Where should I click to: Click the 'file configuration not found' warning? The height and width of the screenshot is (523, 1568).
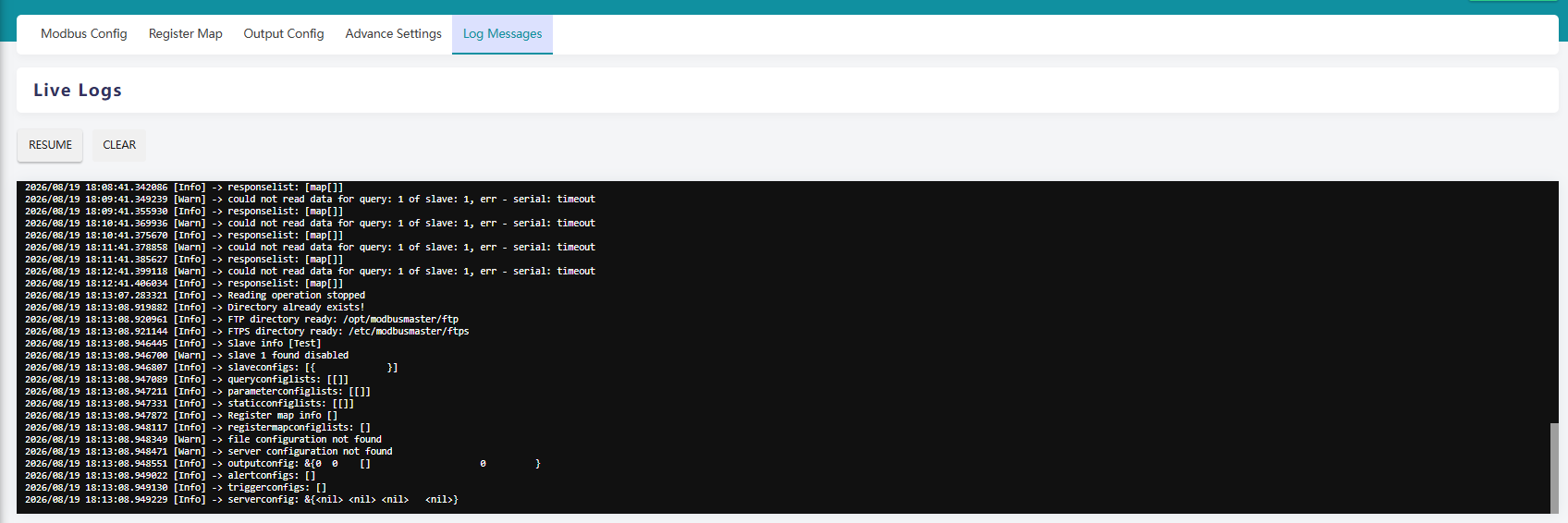(x=203, y=440)
